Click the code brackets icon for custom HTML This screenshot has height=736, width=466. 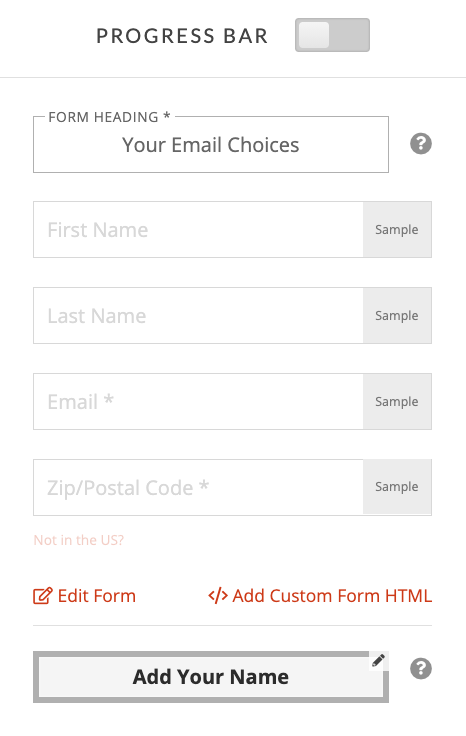(x=218, y=596)
